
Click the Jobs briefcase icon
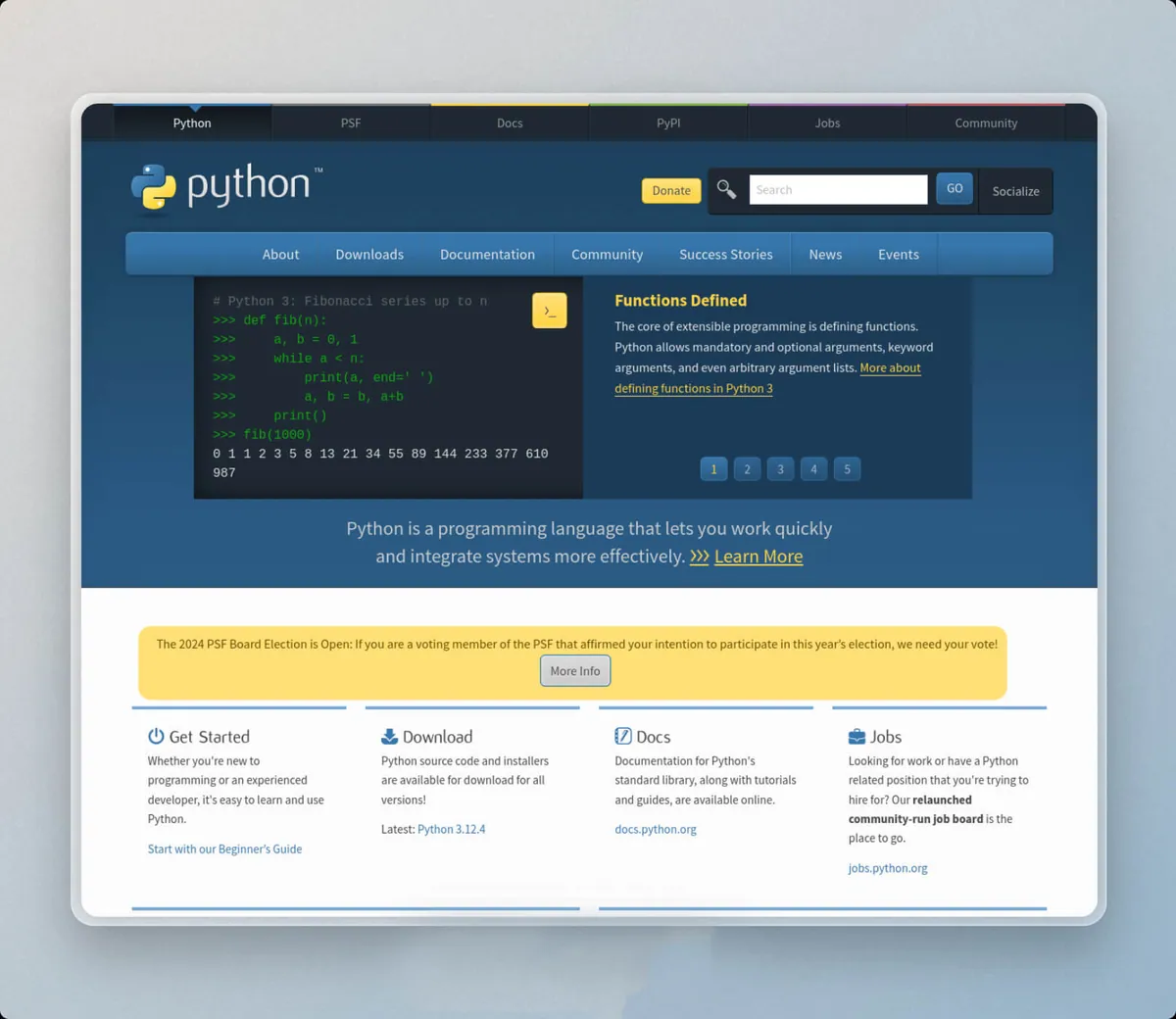(x=857, y=736)
